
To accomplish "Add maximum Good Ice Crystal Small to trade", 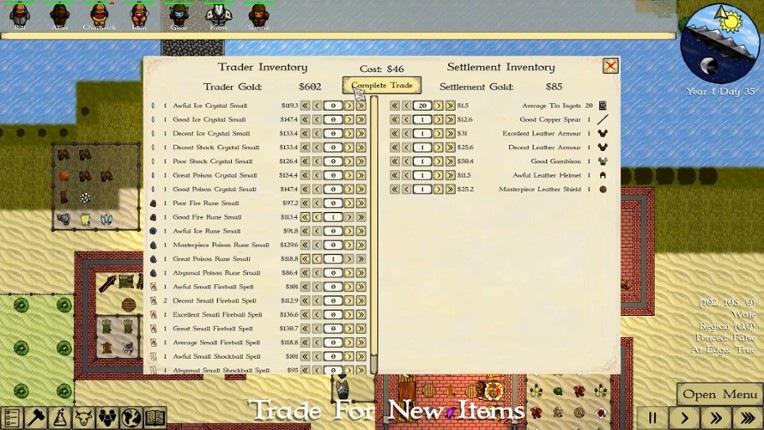I will coord(361,120).
